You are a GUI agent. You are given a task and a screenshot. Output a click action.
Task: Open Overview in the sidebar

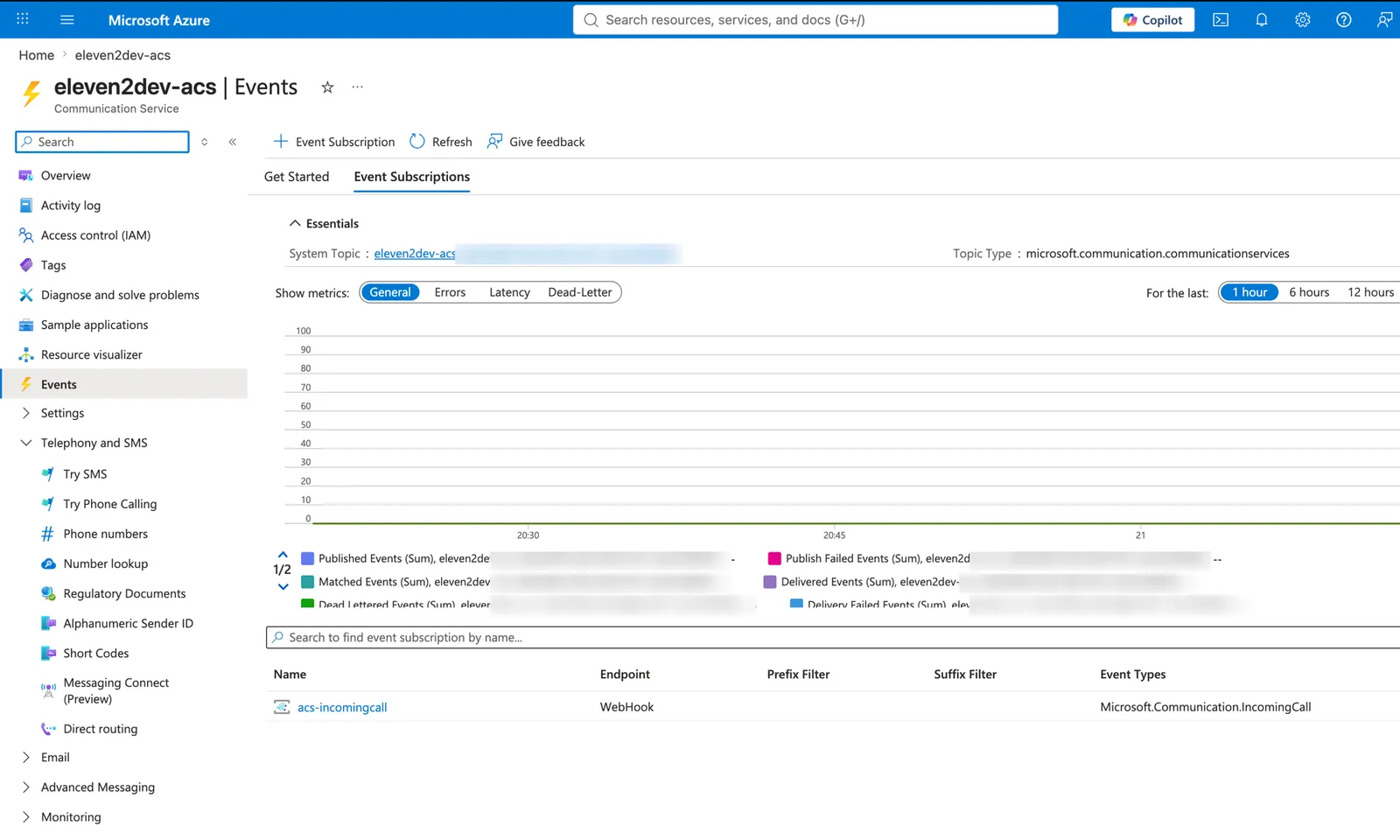66,175
